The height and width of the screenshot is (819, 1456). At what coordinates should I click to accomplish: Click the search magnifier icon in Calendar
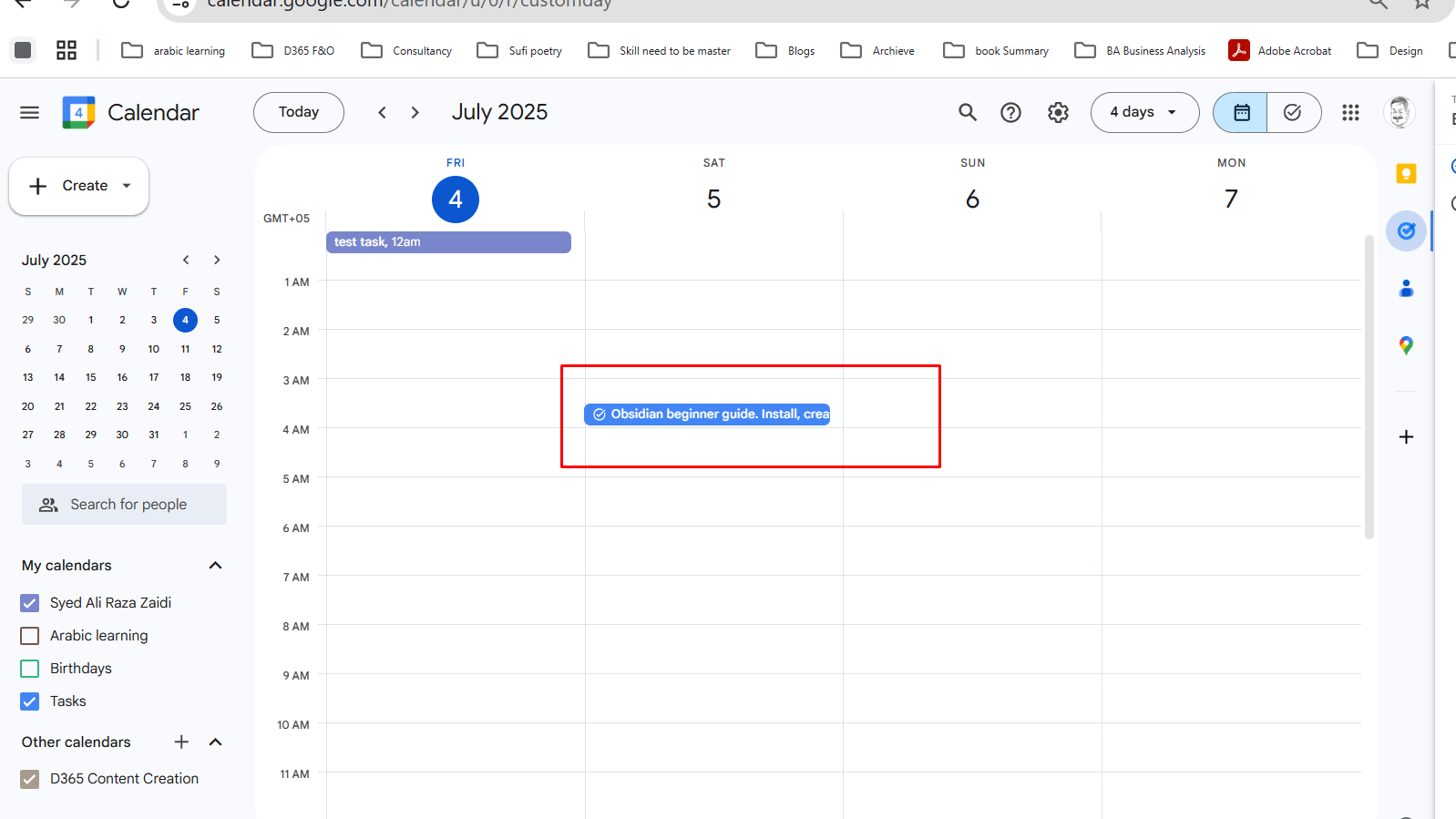click(x=967, y=112)
